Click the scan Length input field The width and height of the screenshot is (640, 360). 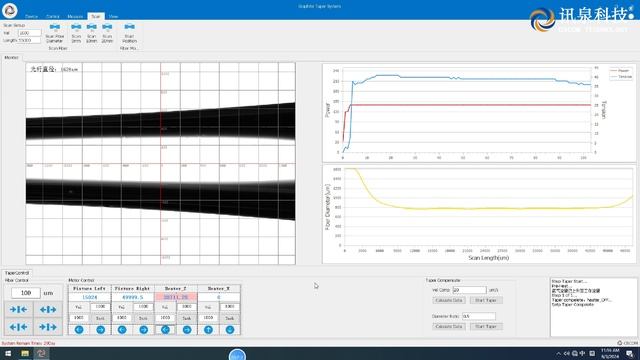29,40
